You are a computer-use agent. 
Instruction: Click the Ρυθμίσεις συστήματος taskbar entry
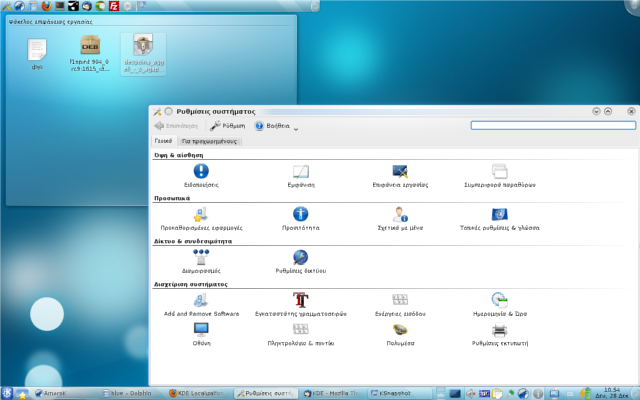266,393
